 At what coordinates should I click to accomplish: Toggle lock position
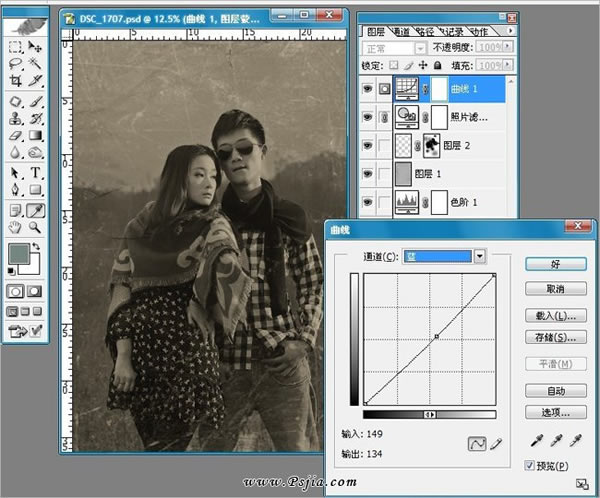click(x=423, y=65)
